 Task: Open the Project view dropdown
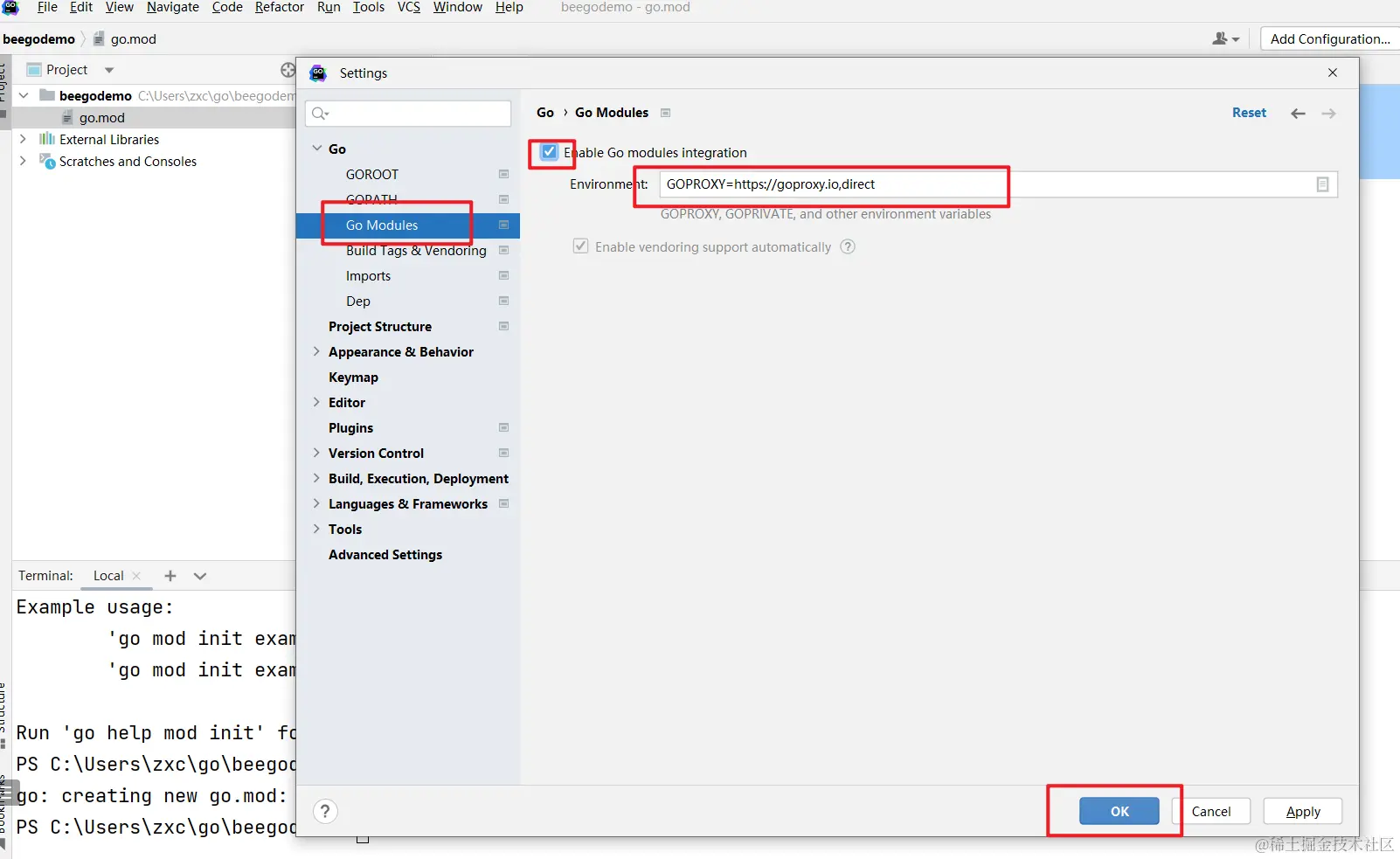[109, 70]
